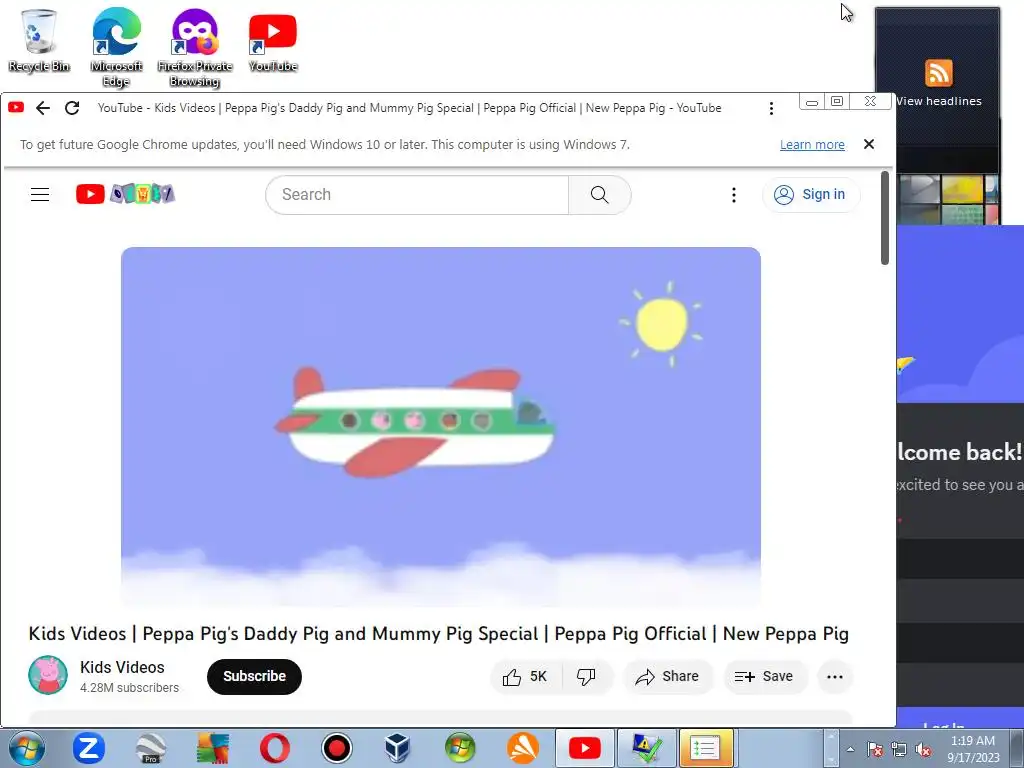Go to YouTube home via logo
The width and height of the screenshot is (1024, 768).
(x=125, y=194)
